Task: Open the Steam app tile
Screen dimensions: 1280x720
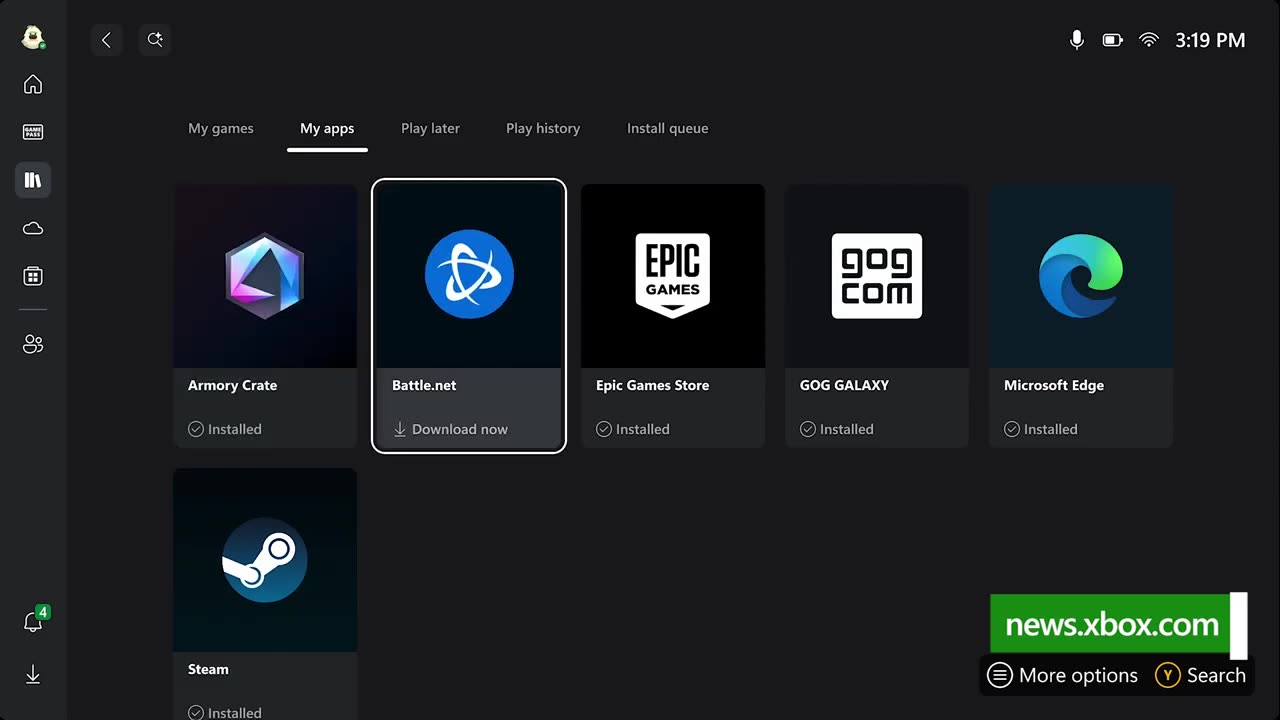Action: pyautogui.click(x=265, y=594)
